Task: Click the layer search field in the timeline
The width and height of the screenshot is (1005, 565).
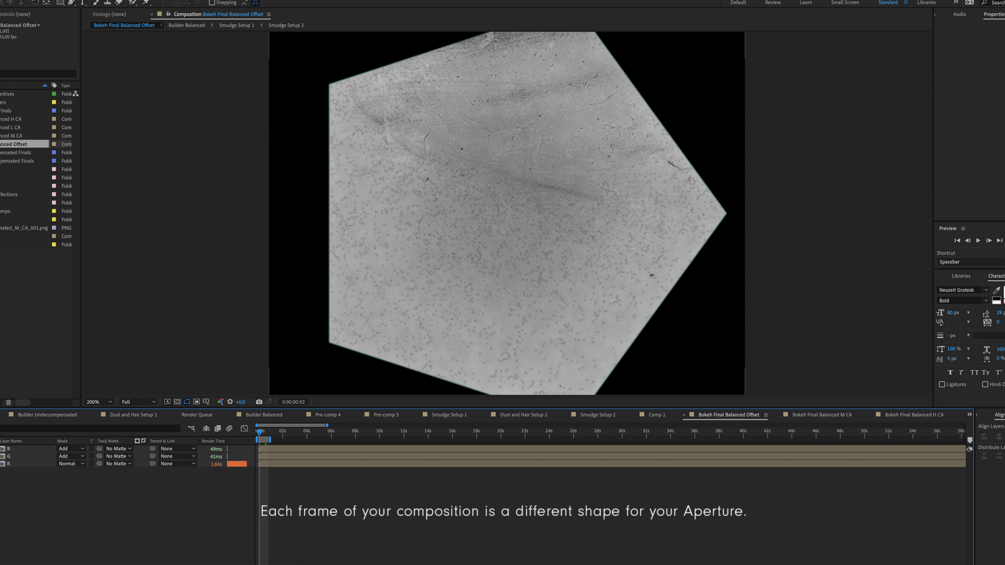Action: click(90, 429)
